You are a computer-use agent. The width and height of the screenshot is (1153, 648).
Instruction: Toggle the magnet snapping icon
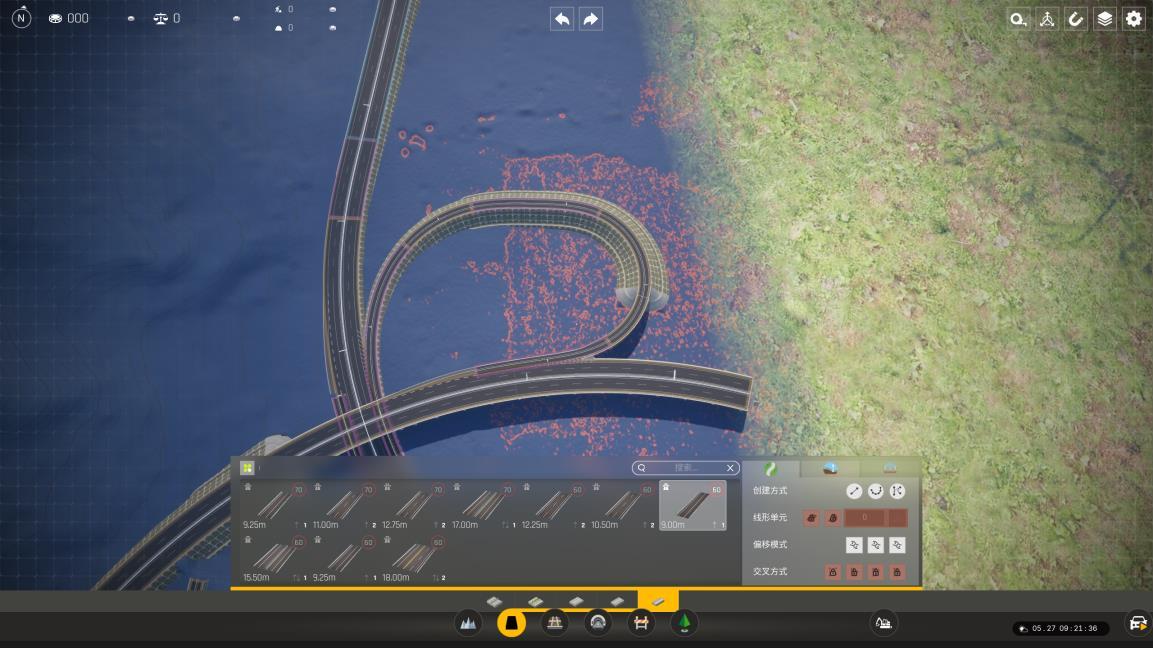(1076, 19)
